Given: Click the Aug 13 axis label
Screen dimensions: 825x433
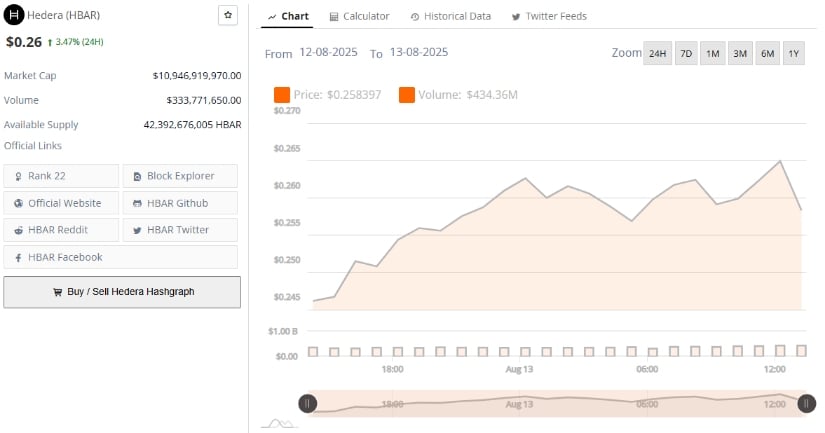Looking at the screenshot, I should pos(519,369).
